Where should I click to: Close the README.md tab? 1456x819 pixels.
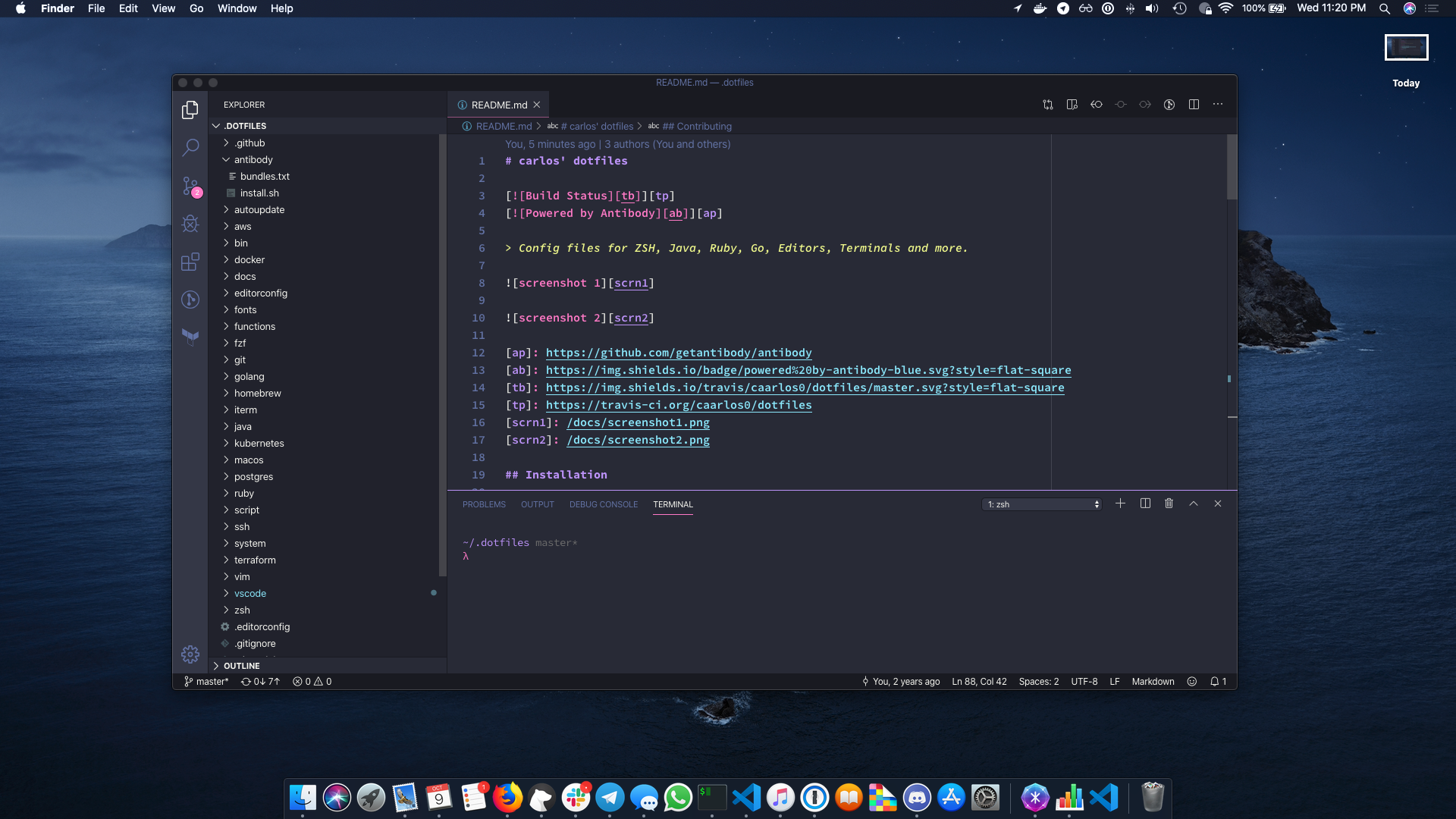pos(537,105)
